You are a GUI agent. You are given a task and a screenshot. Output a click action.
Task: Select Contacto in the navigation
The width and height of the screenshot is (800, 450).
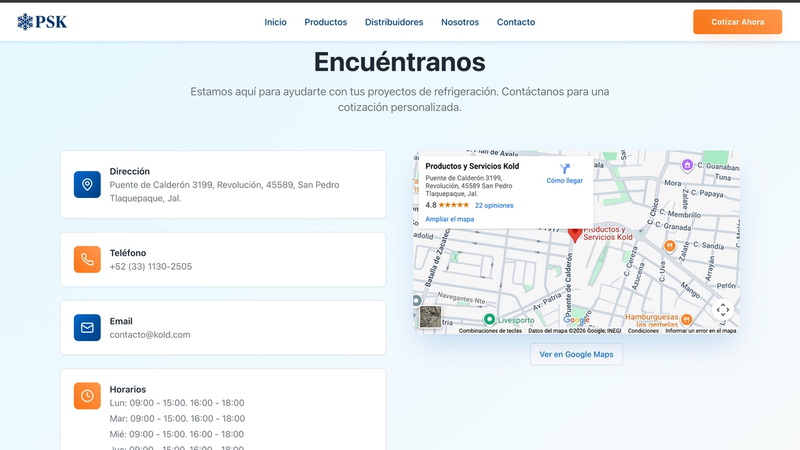[516, 22]
